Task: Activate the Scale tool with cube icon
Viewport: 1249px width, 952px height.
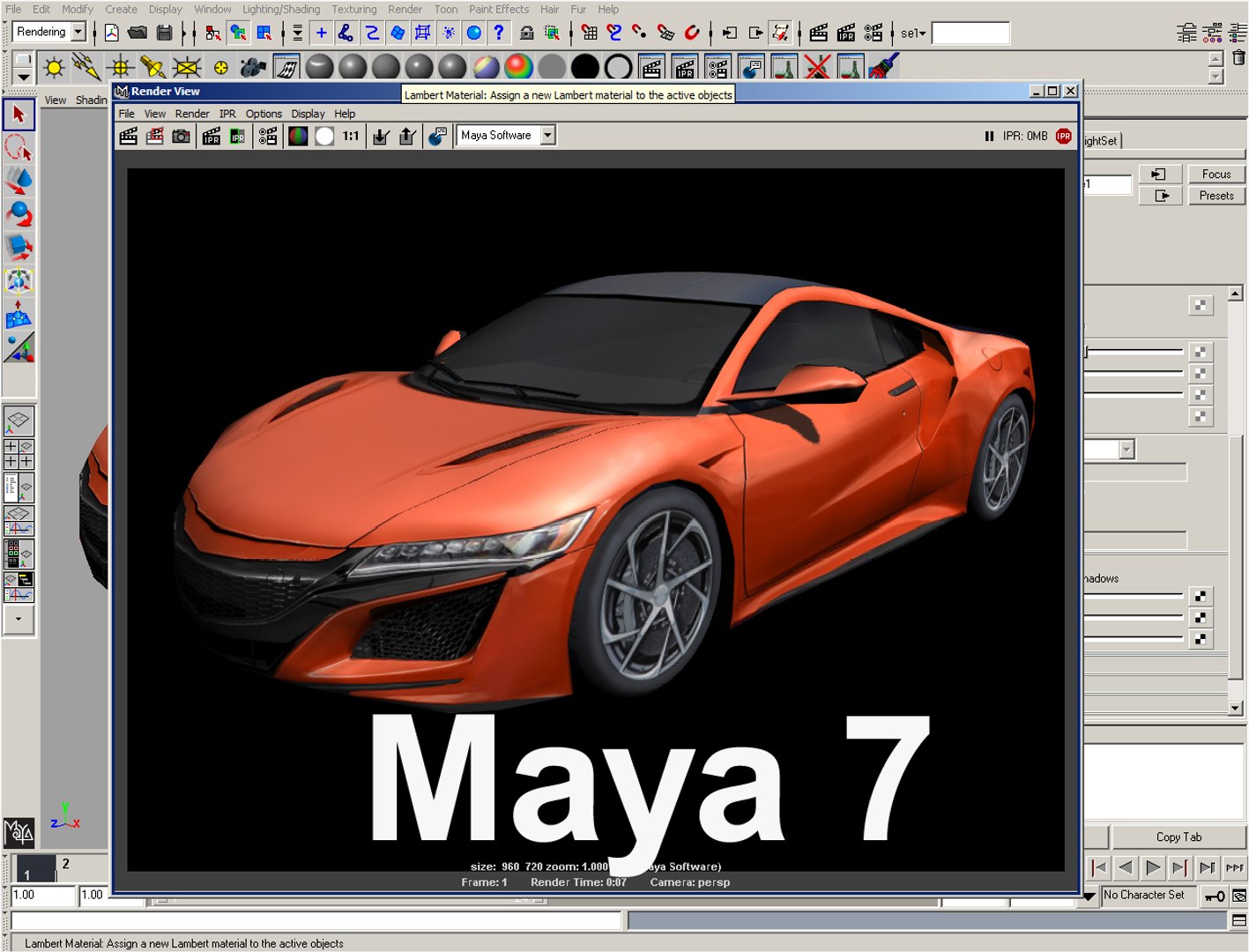Action: tap(19, 248)
